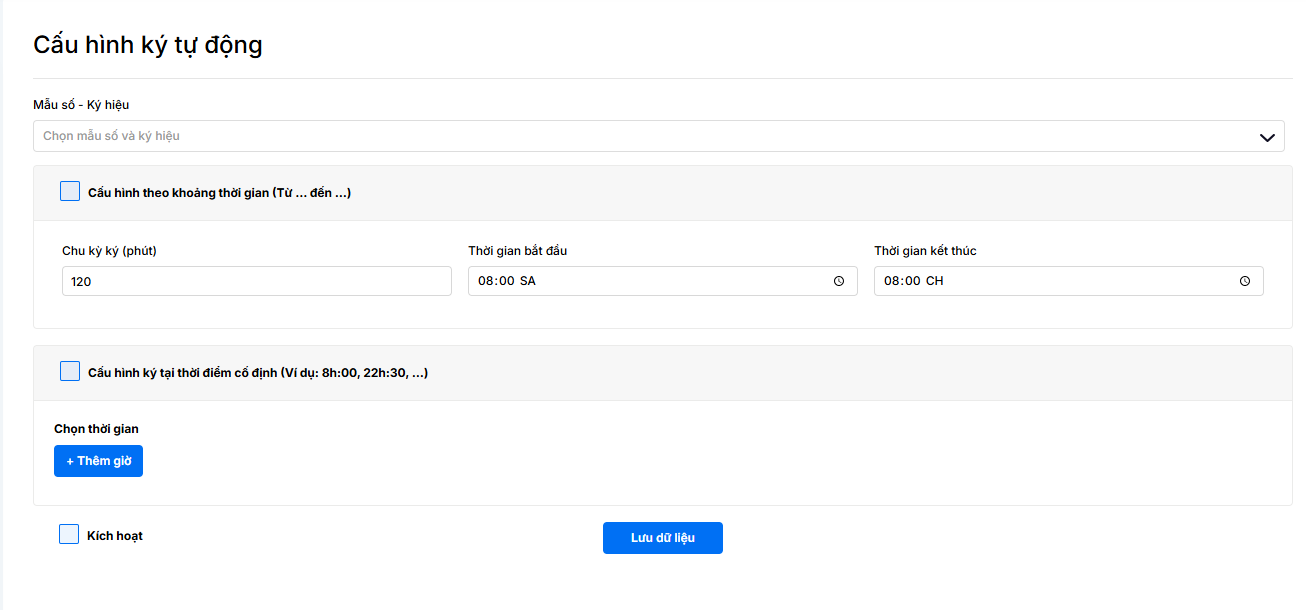Click the 'Mẫu số - Ký hiệu' field label
This screenshot has width=1306, height=610.
(81, 105)
